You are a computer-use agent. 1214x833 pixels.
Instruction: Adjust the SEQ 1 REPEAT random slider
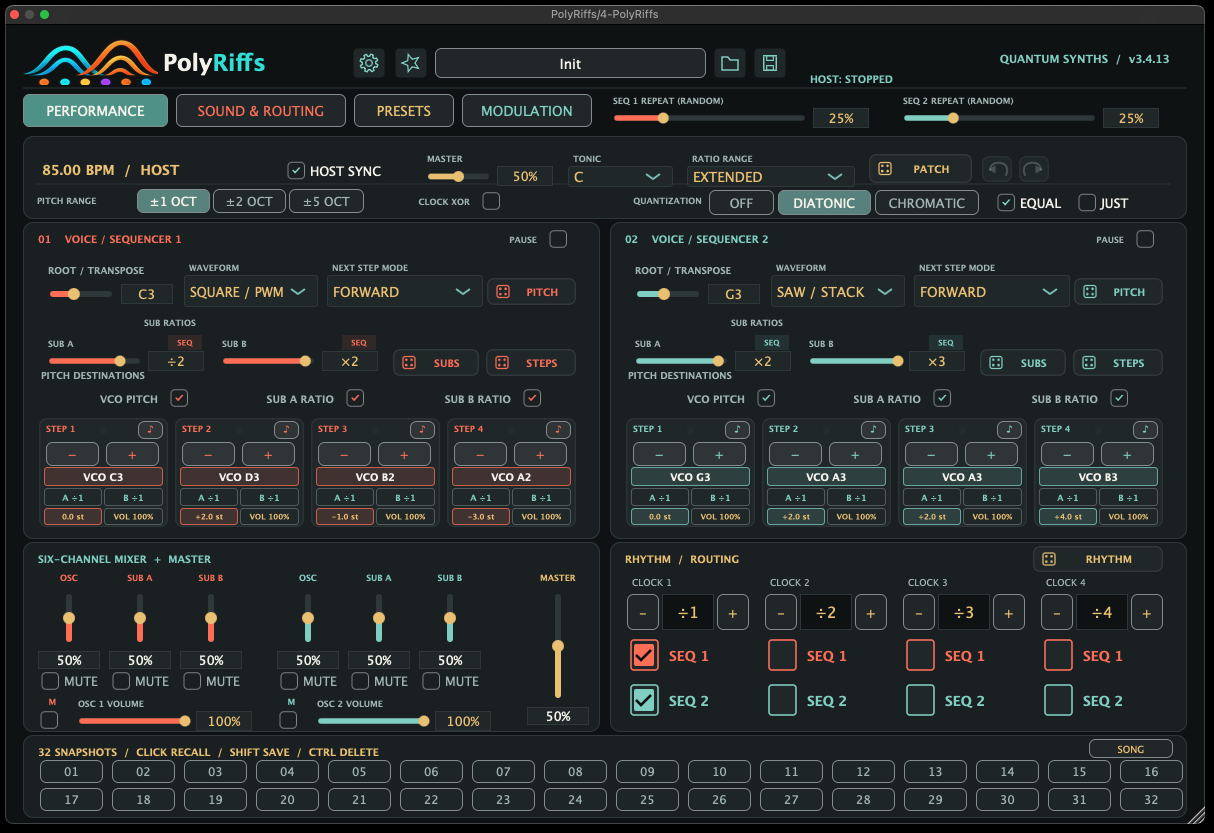click(709, 118)
